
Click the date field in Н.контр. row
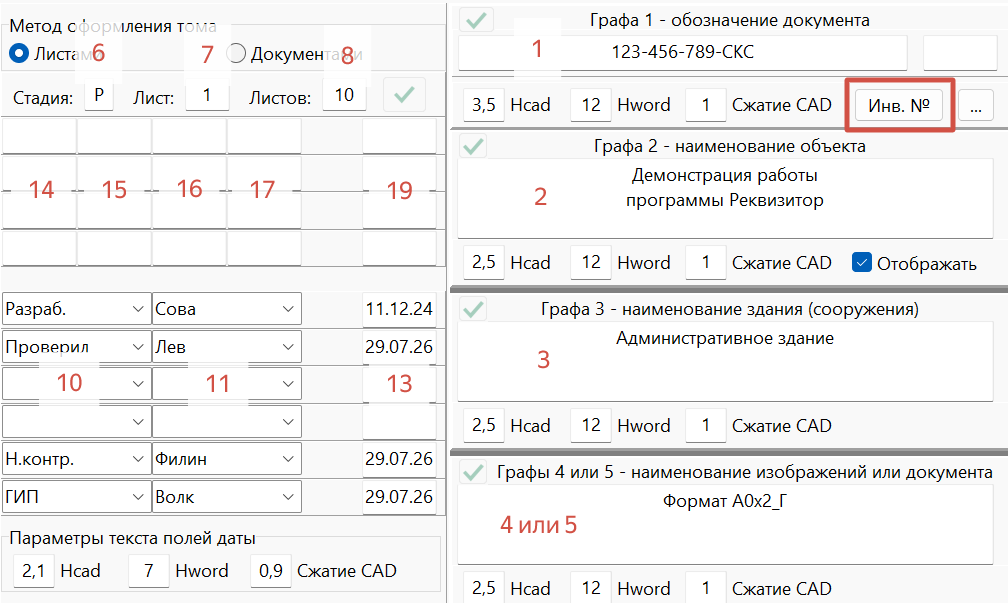[x=399, y=459]
